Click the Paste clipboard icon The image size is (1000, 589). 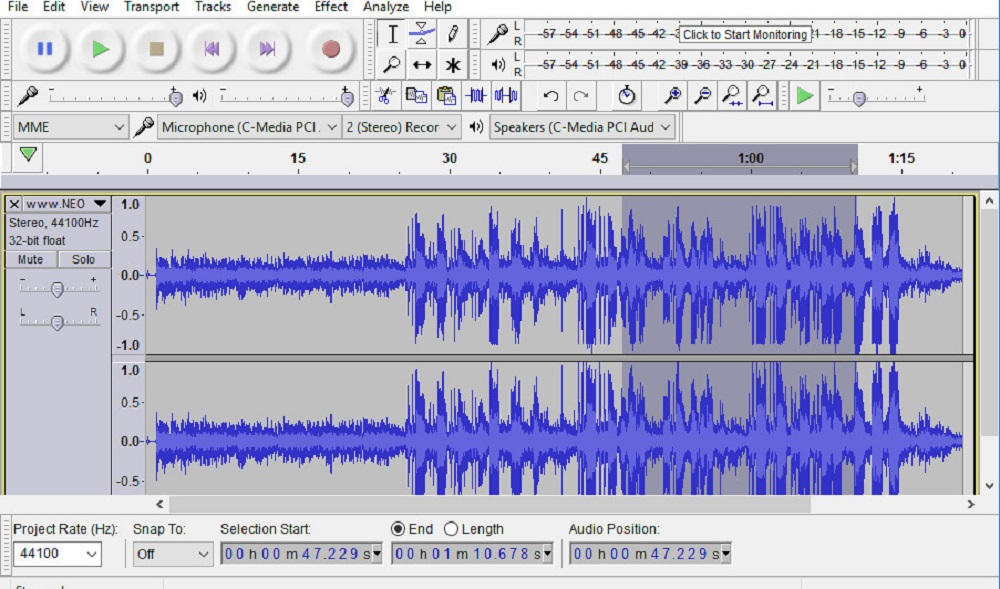[446, 96]
